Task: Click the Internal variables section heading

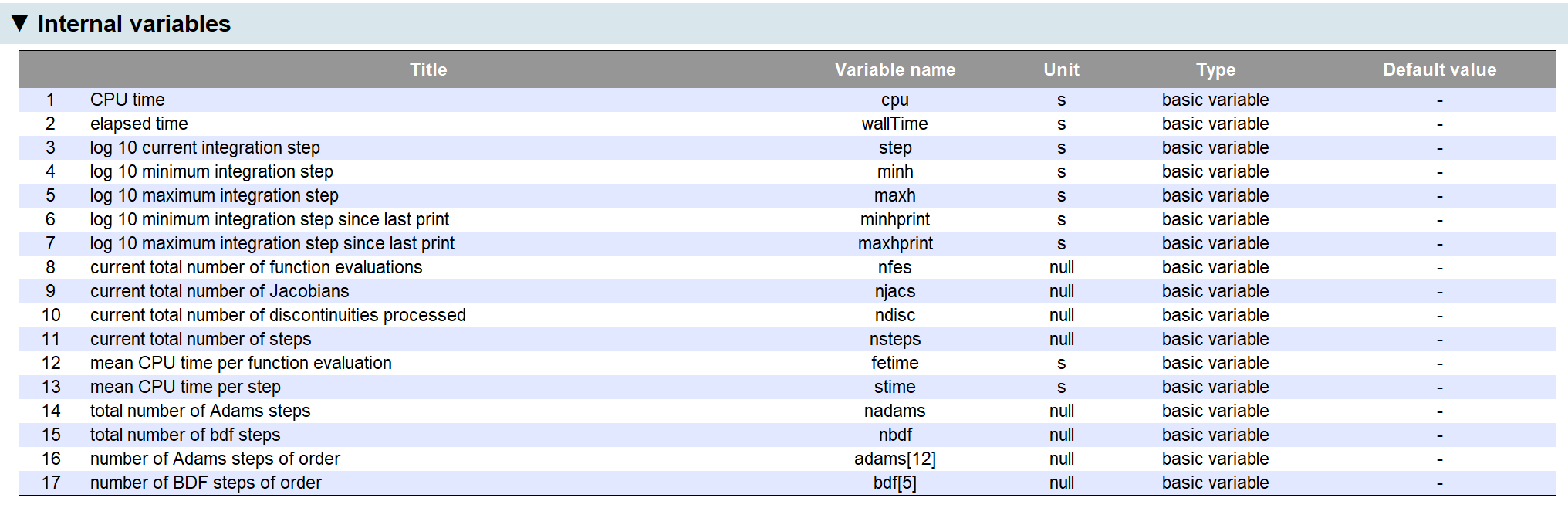Action: tap(134, 24)
